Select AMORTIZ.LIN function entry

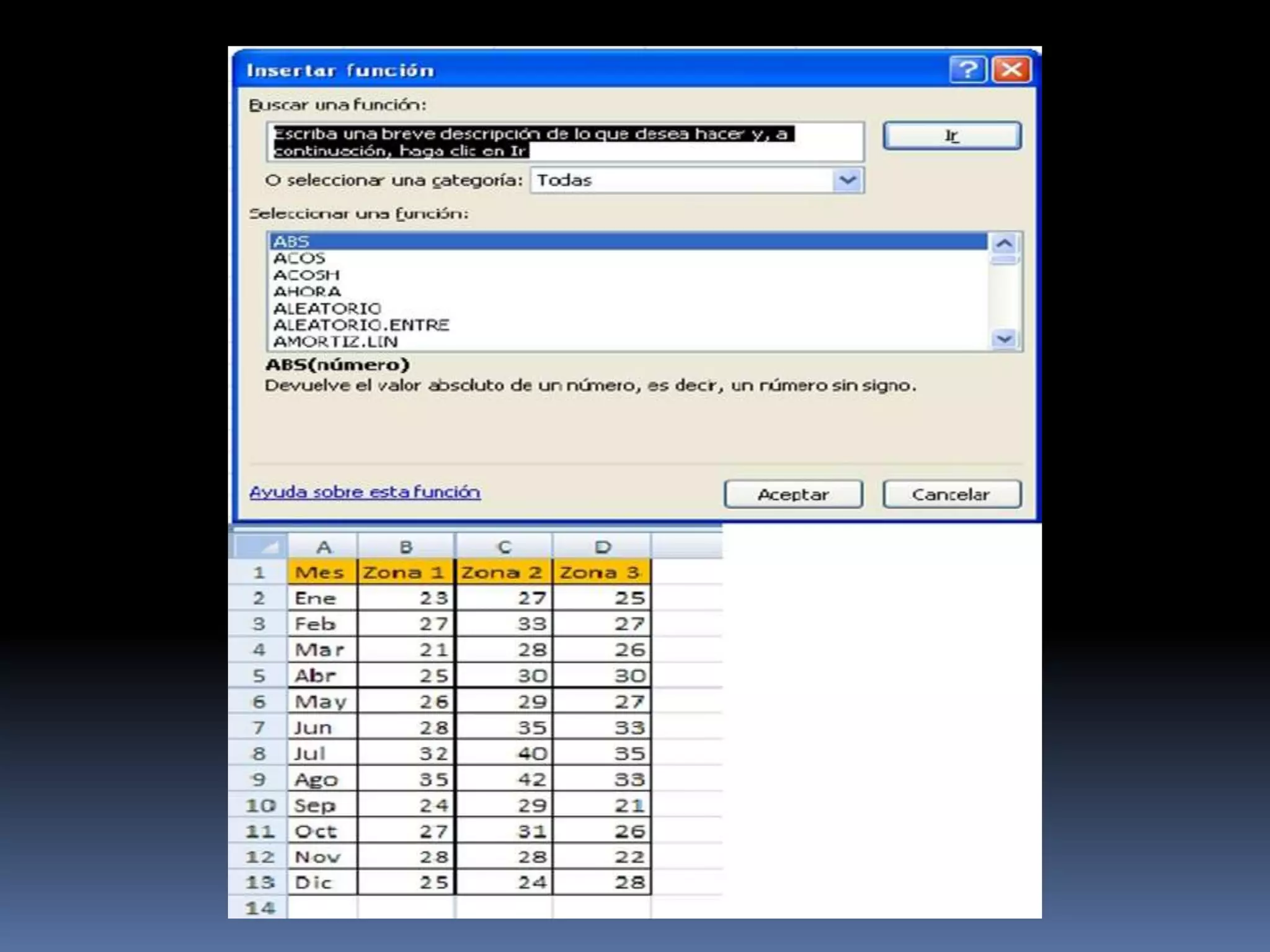[335, 342]
